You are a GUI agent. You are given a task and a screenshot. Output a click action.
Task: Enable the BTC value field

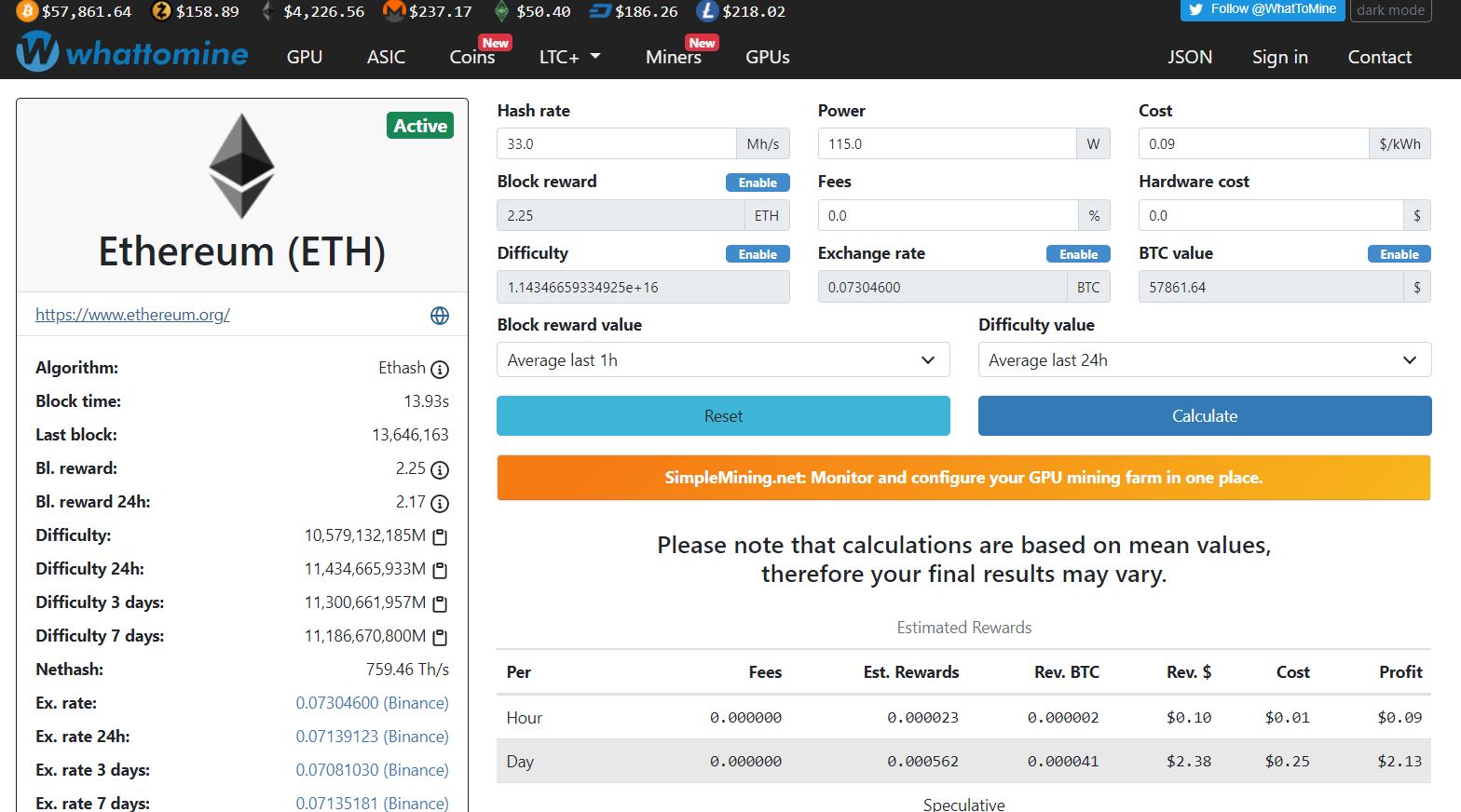(1399, 254)
